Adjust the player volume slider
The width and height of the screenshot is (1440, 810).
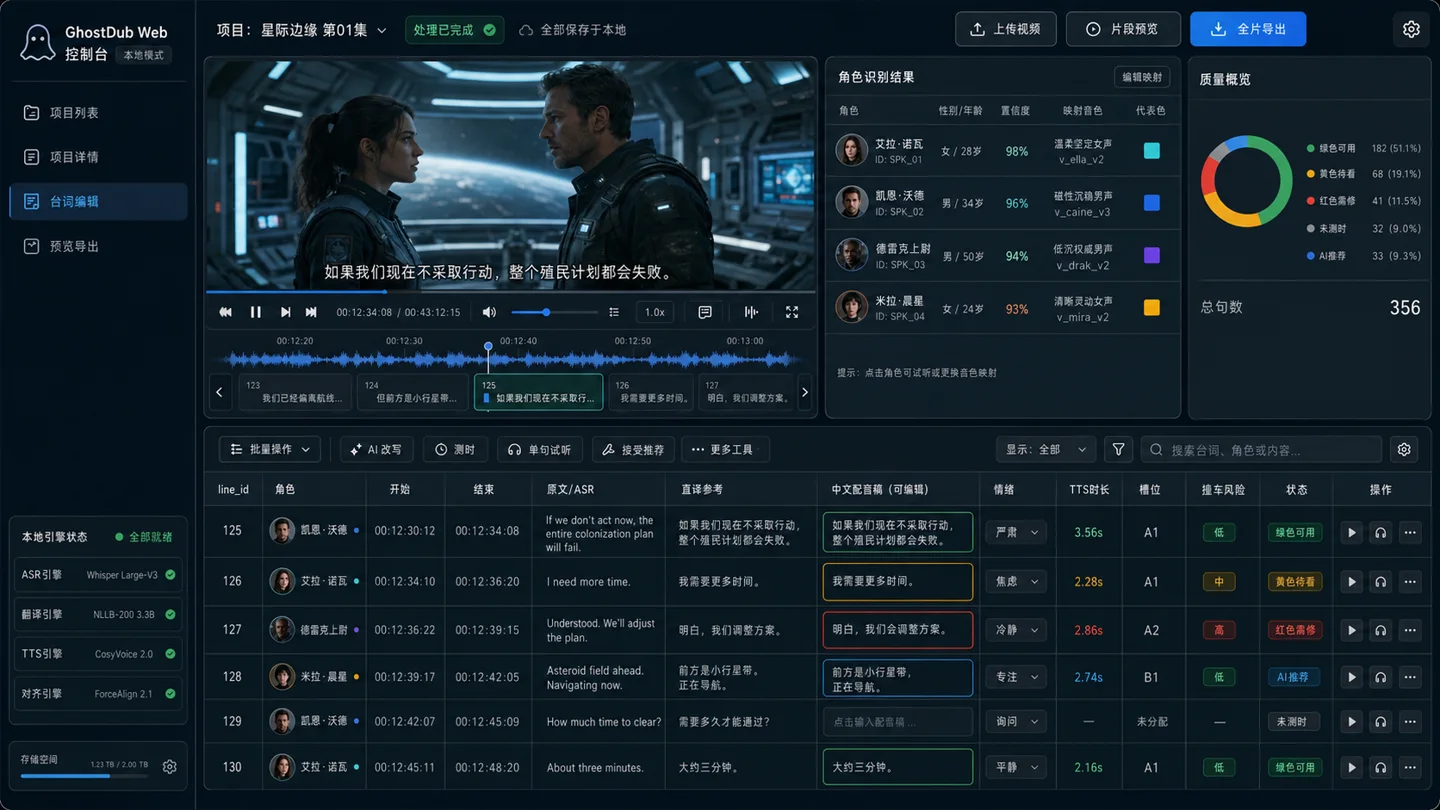pyautogui.click(x=554, y=312)
